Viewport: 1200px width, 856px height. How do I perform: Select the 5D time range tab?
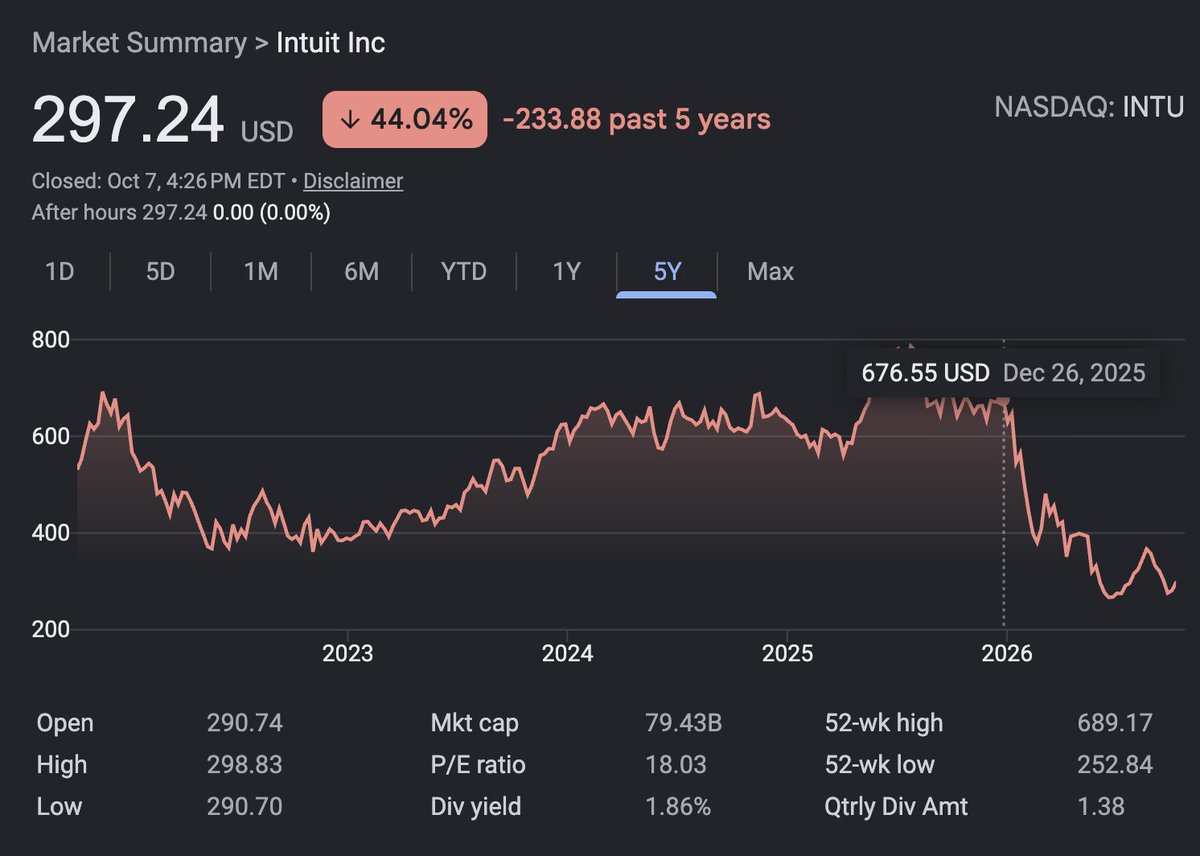[160, 271]
